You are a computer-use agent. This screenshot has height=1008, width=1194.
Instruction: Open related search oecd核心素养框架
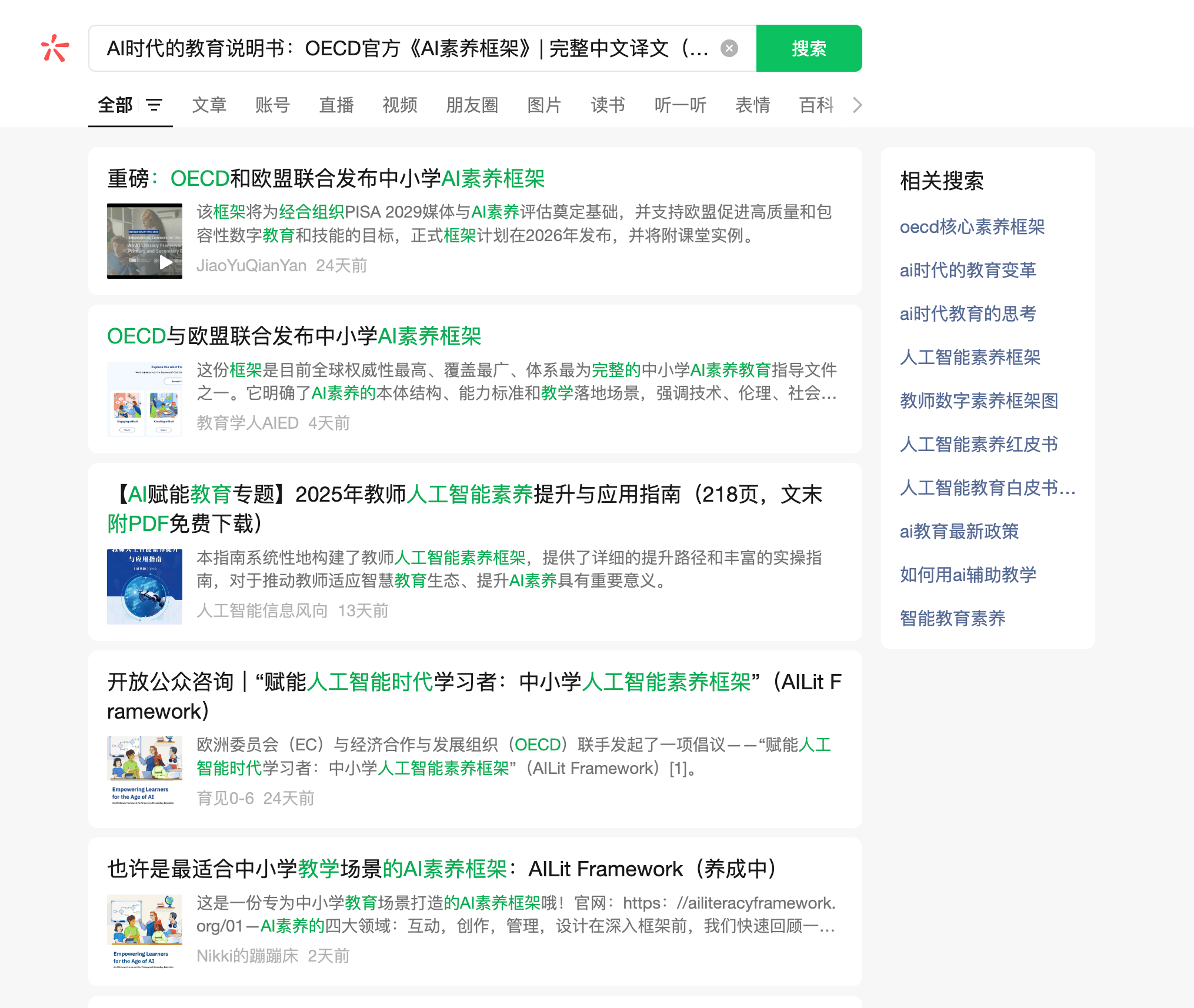pyautogui.click(x=972, y=227)
